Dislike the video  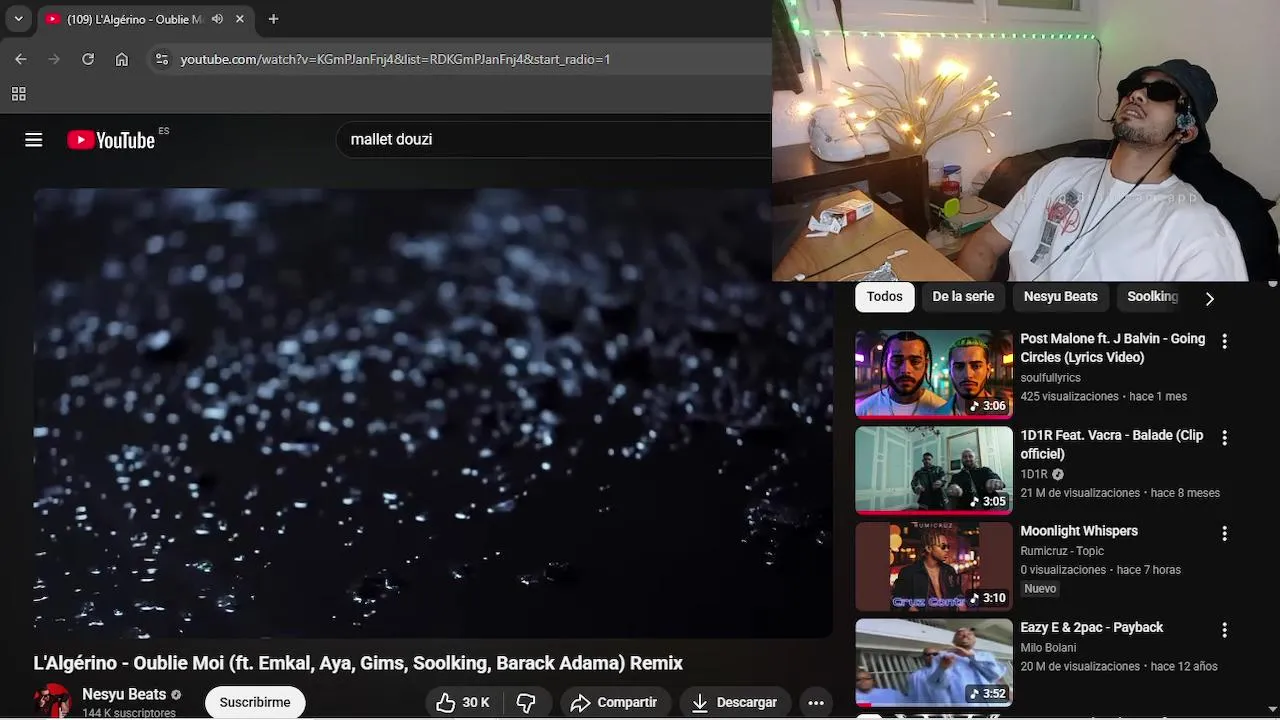[526, 703]
